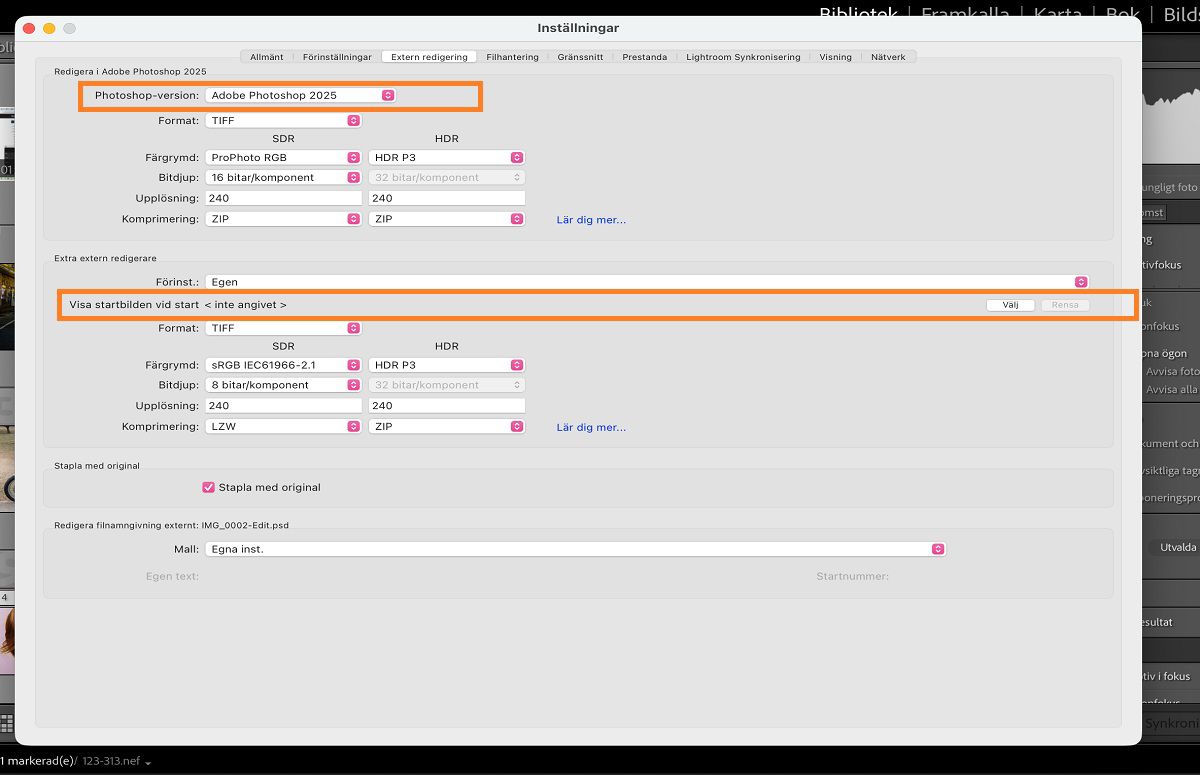Open the Förinst. Egen dropdown
This screenshot has height=775, width=1200.
click(646, 282)
